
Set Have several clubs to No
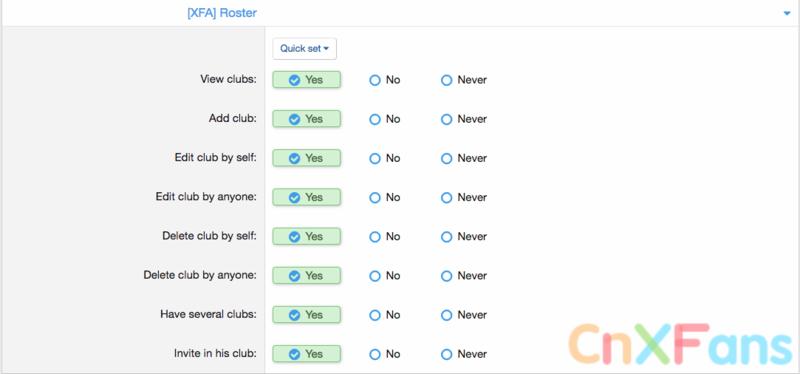[x=385, y=315]
